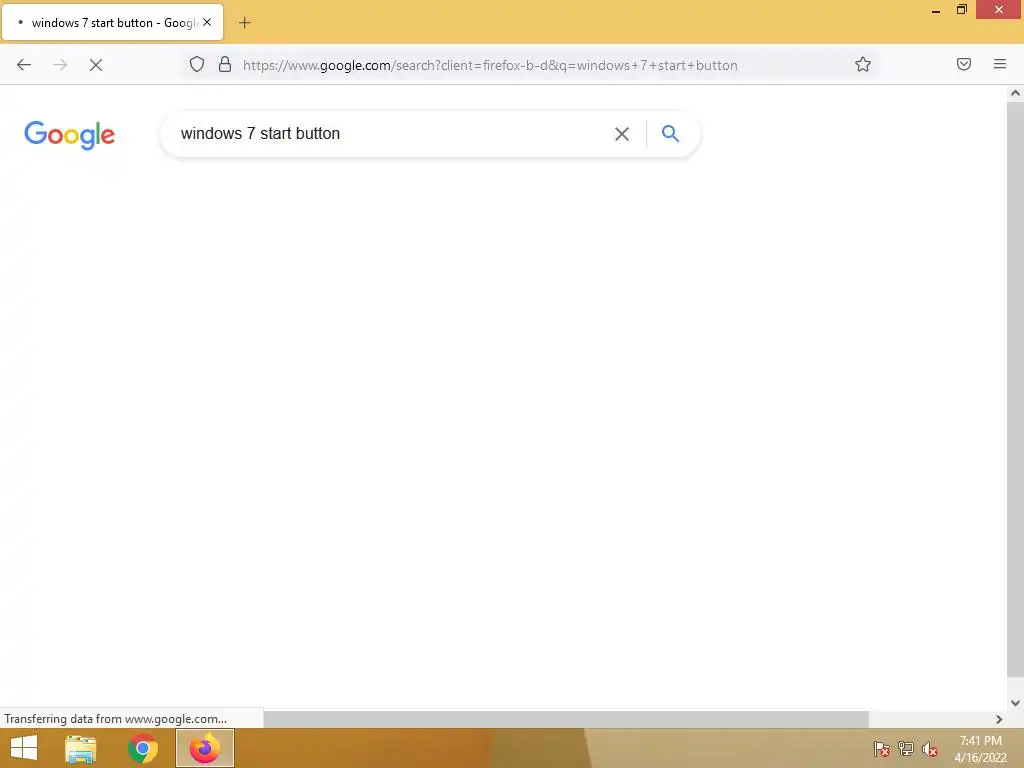Click the horizontal scrollbar thumb
This screenshot has width=1024, height=768.
pyautogui.click(x=566, y=719)
